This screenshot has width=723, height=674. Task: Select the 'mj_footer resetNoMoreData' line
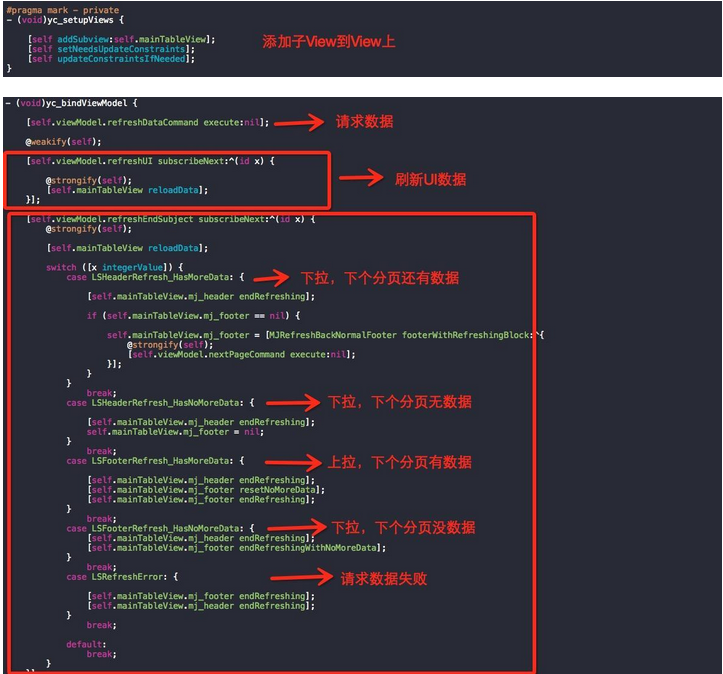pyautogui.click(x=206, y=490)
